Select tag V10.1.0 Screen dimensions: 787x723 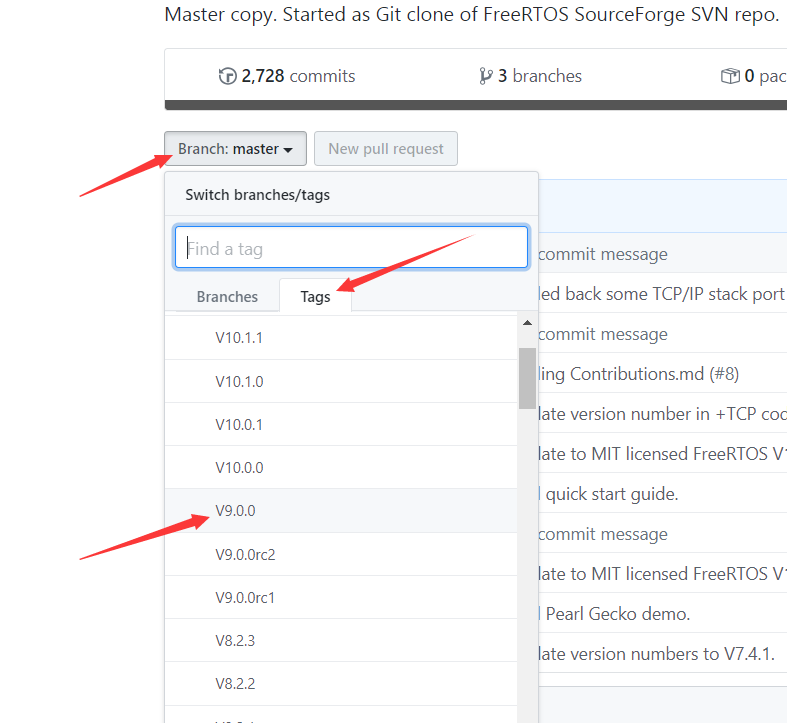[239, 381]
